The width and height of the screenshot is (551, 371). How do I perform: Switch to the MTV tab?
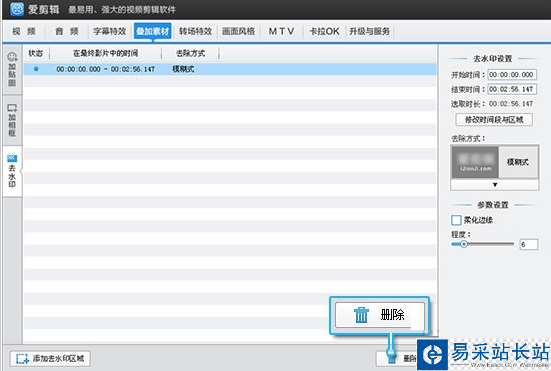point(281,31)
